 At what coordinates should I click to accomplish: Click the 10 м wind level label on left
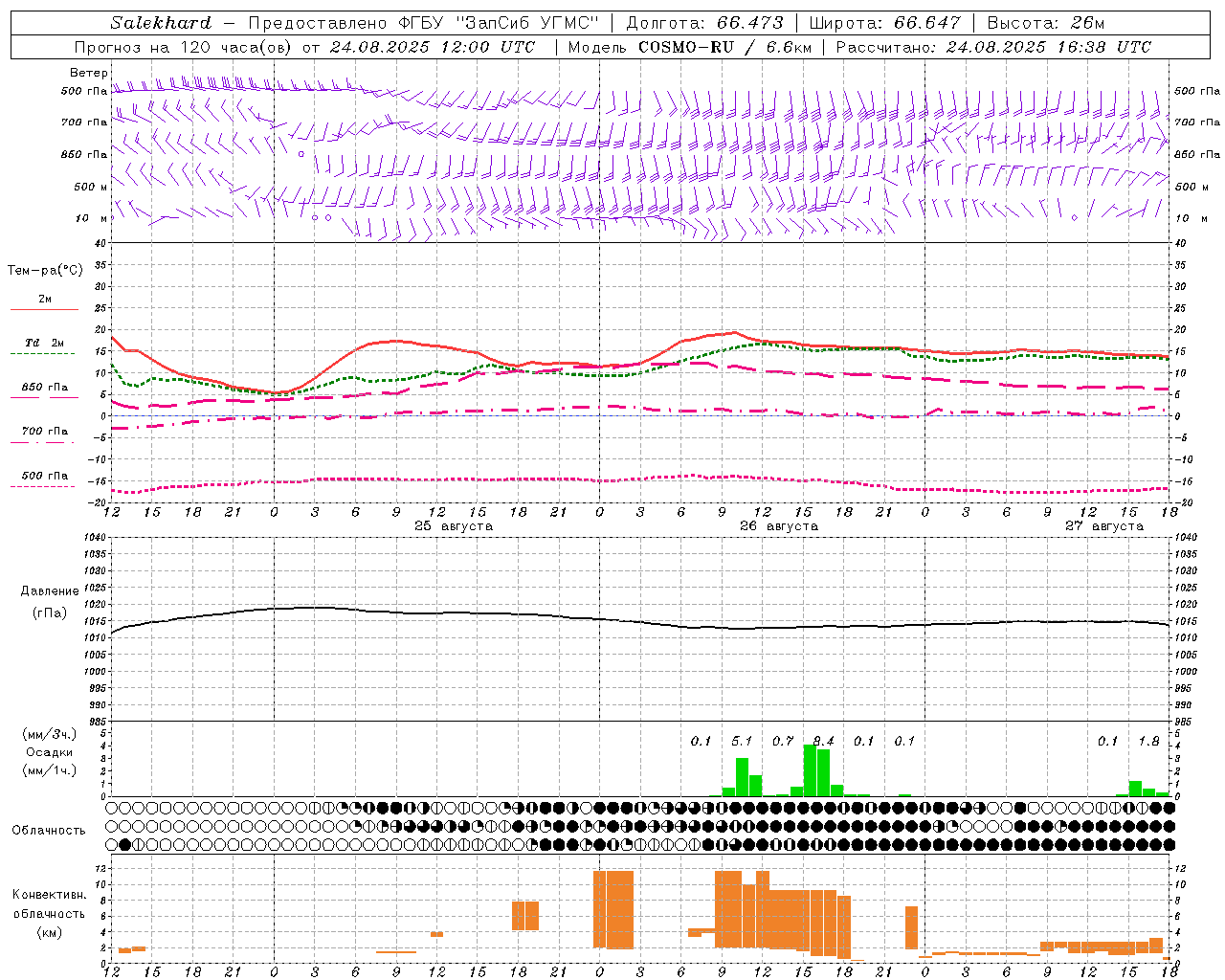91,218
